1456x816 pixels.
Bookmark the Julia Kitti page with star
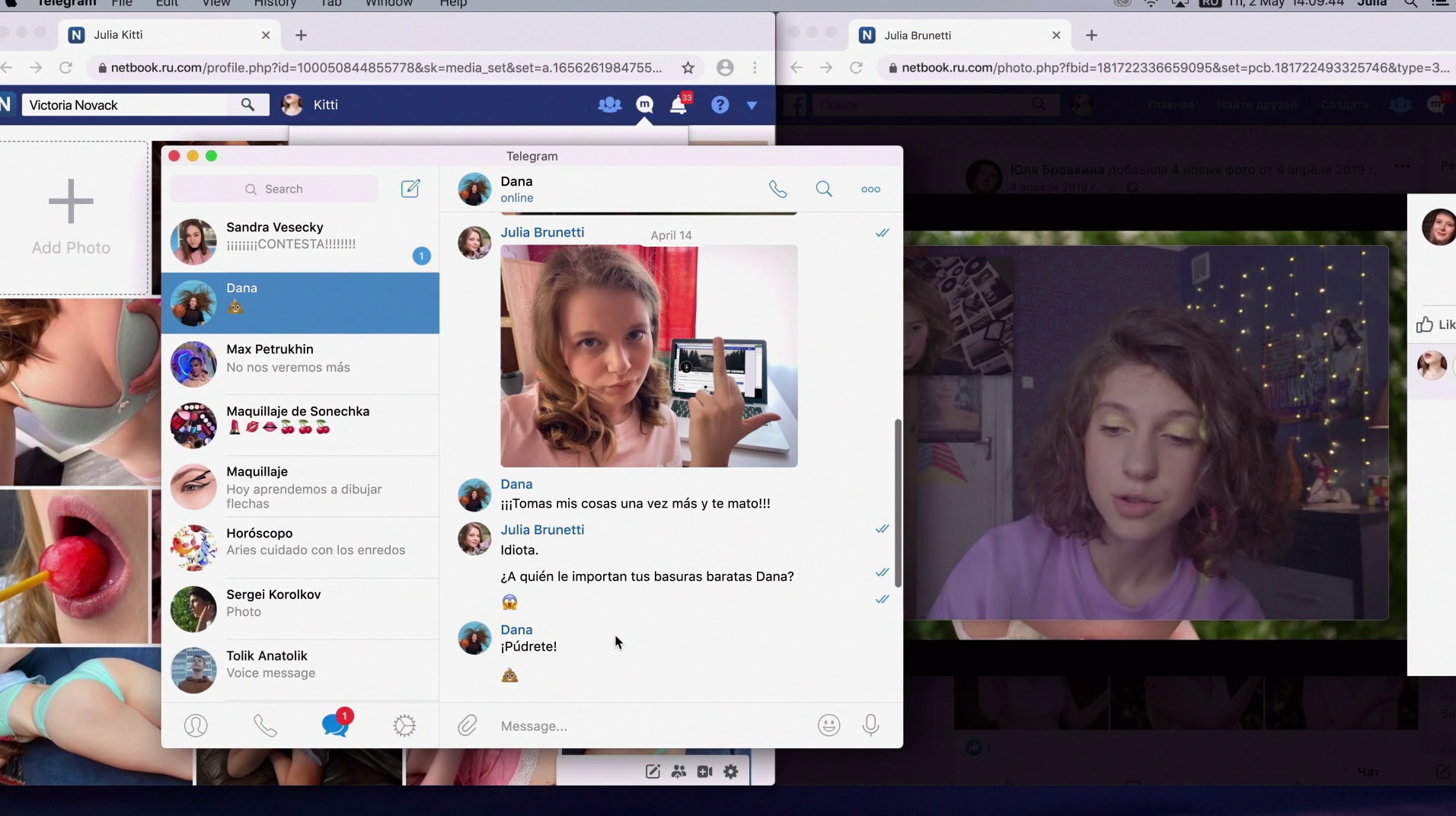pyautogui.click(x=688, y=68)
